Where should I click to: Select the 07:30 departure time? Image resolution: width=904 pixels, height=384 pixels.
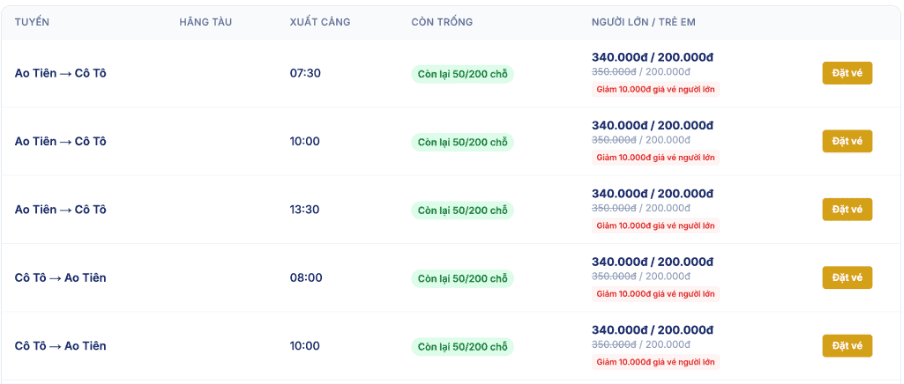pos(306,73)
